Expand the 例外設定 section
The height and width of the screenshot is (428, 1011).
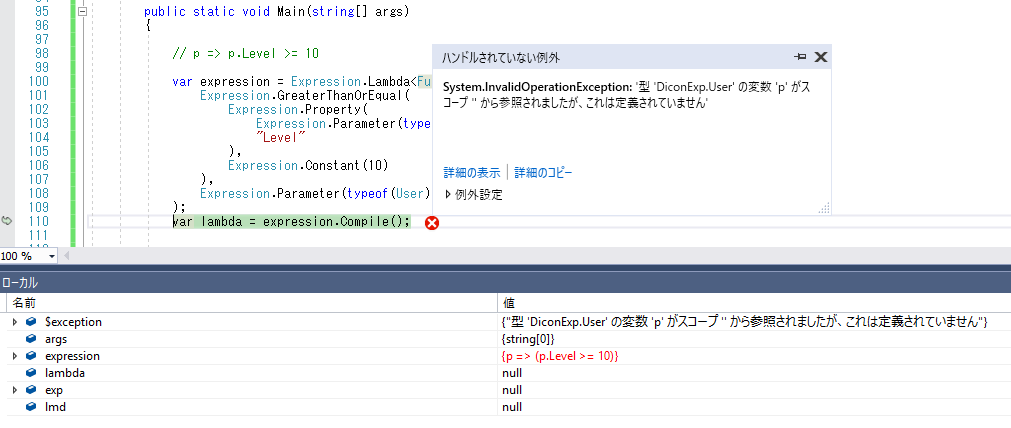pos(474,194)
